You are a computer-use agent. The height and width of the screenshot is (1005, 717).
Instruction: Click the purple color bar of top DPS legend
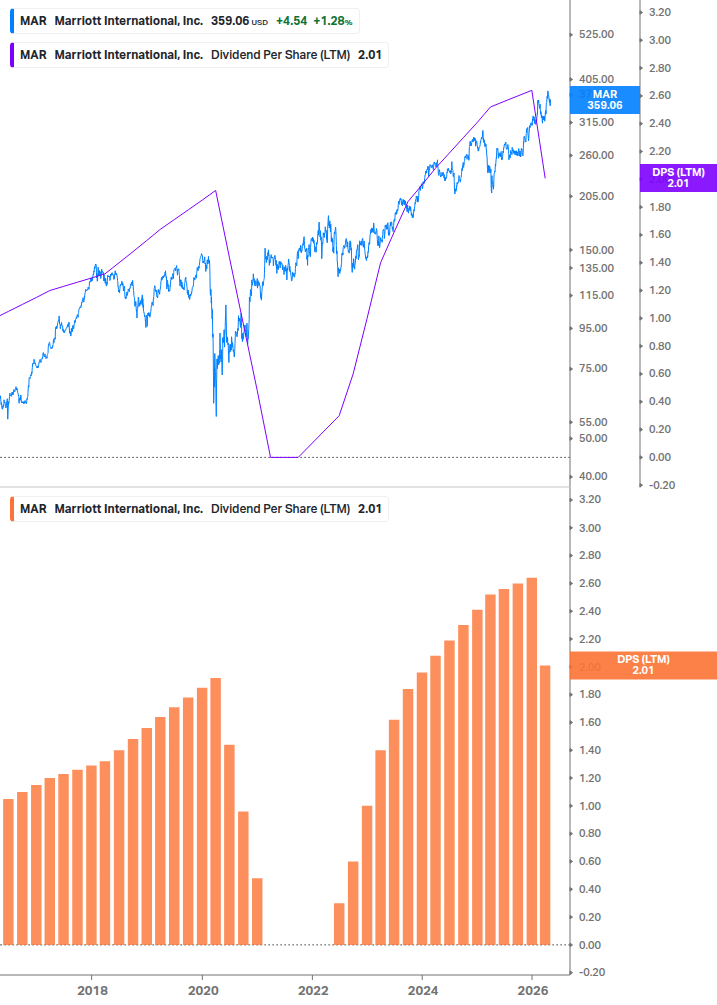click(12, 55)
